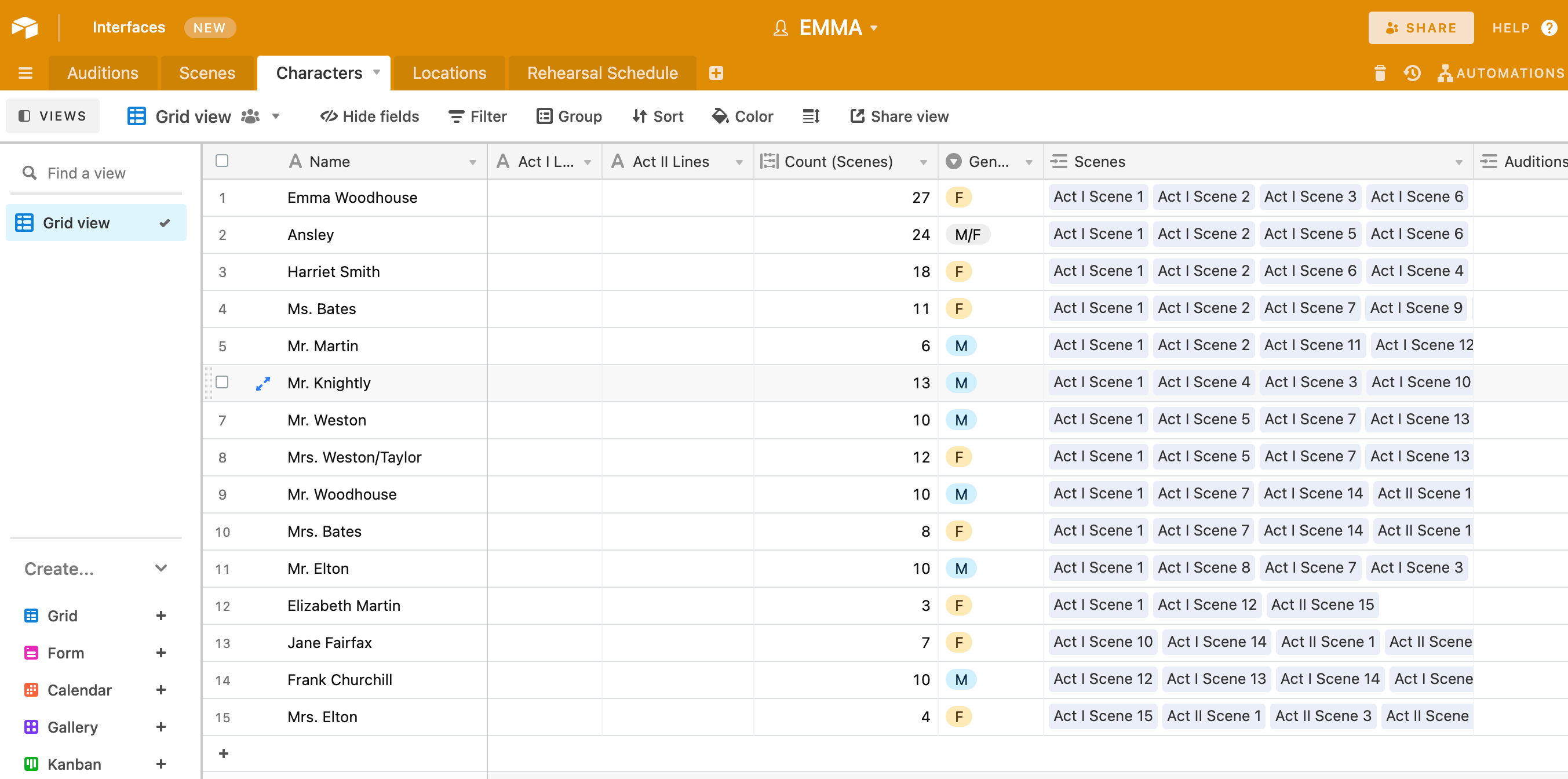Open row height options icon

[811, 116]
